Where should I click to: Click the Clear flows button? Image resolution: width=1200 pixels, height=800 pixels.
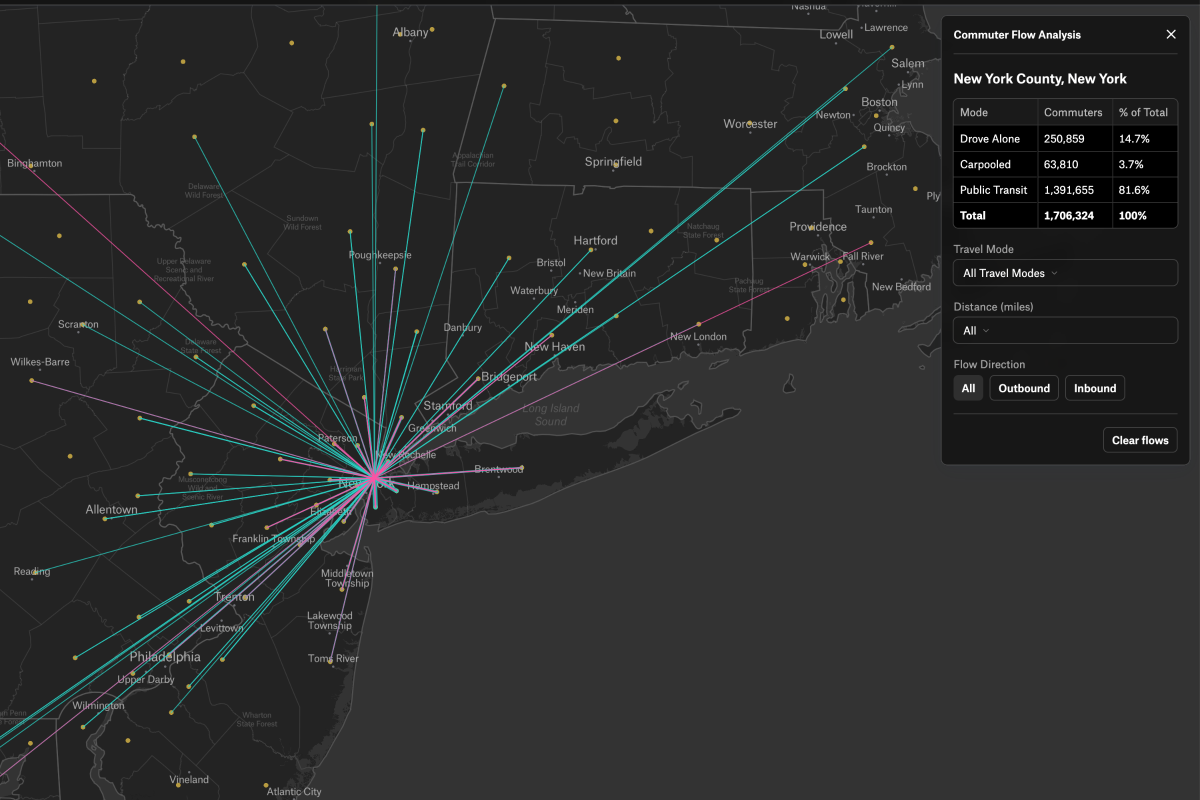pos(1139,439)
